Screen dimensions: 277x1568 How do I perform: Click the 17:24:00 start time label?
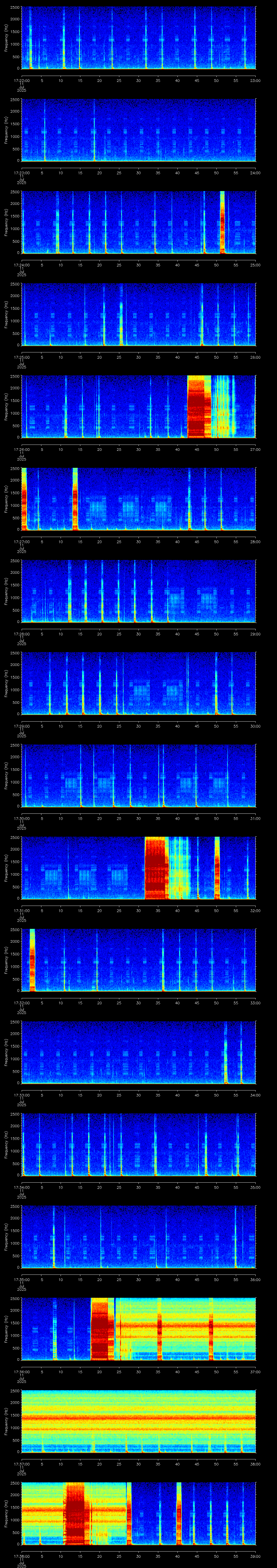click(21, 265)
